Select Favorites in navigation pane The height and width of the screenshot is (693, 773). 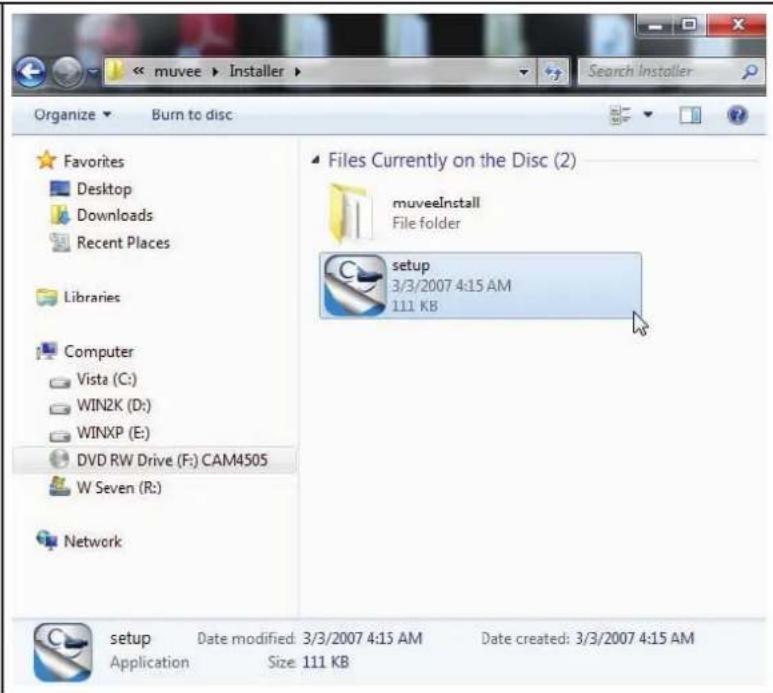tap(94, 162)
